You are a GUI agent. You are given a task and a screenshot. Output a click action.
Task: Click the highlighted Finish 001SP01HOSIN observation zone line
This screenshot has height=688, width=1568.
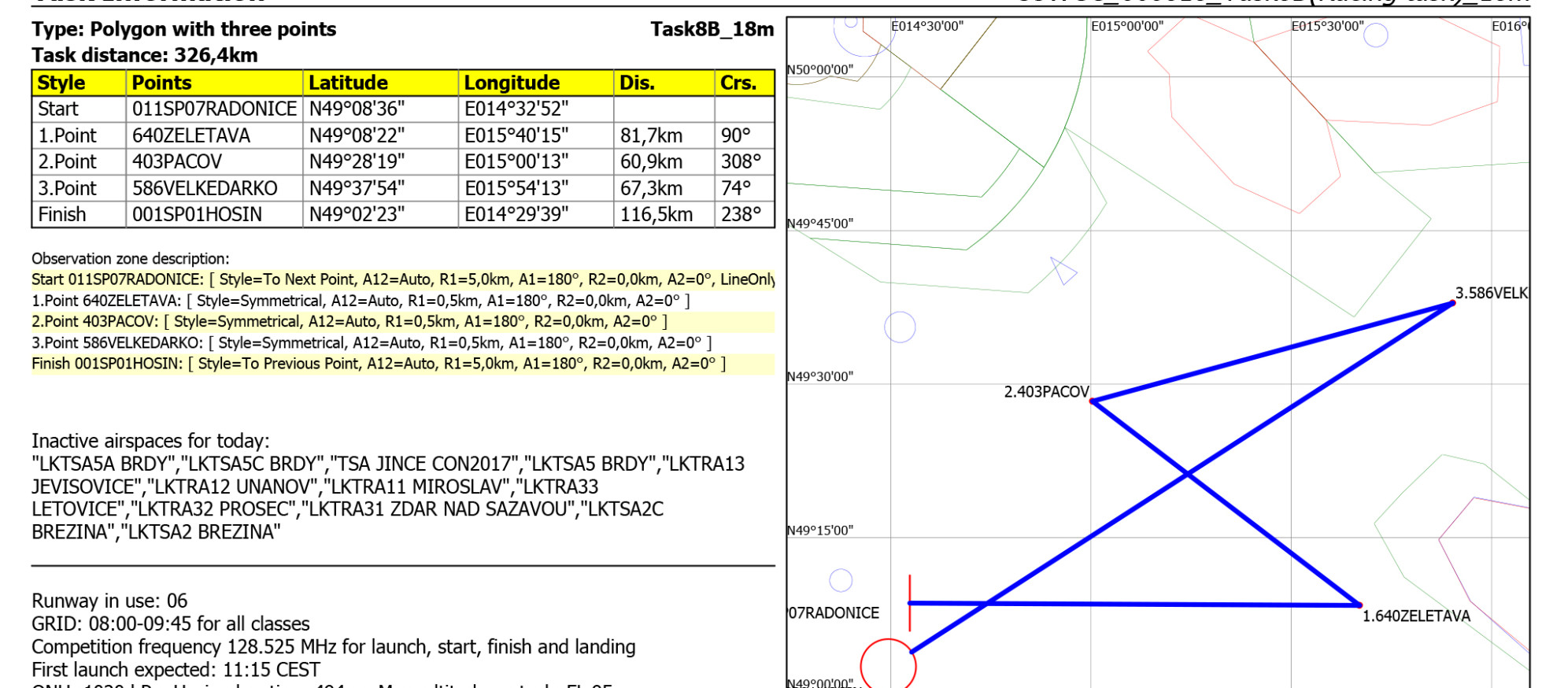click(379, 364)
